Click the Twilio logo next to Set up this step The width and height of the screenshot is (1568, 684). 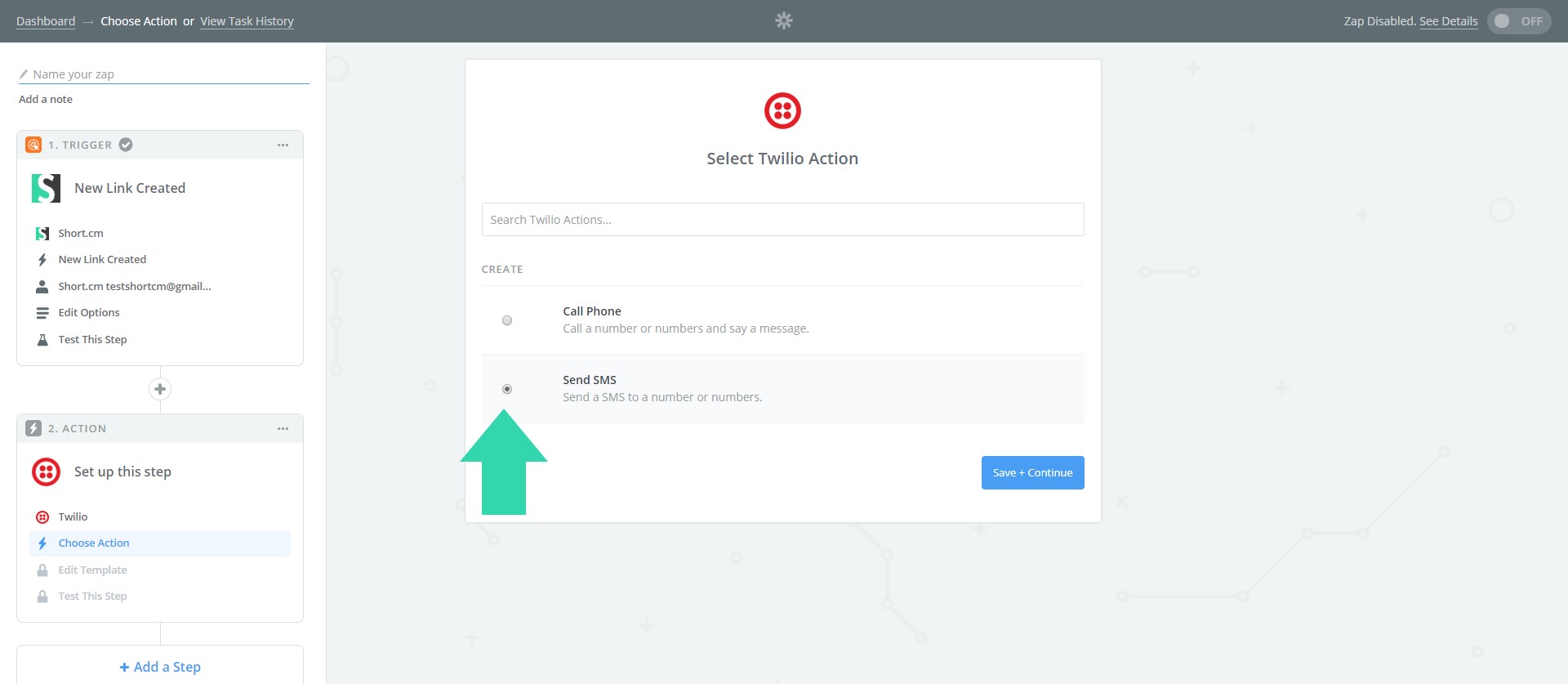point(46,472)
